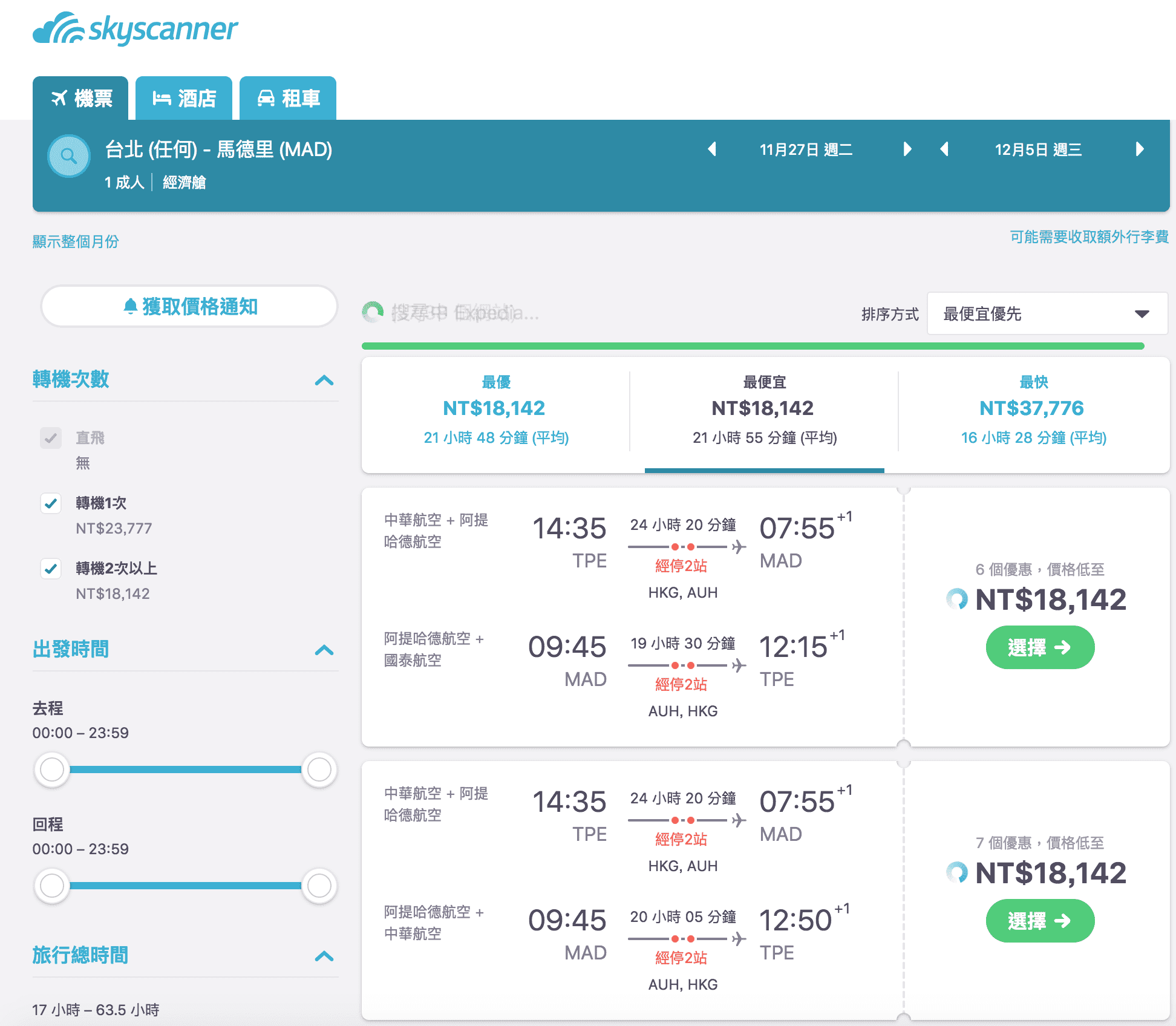Click route text 台北 (任何) - 馬德里 (MAD)
Viewport: 1176px width, 1026px height.
[x=219, y=149]
